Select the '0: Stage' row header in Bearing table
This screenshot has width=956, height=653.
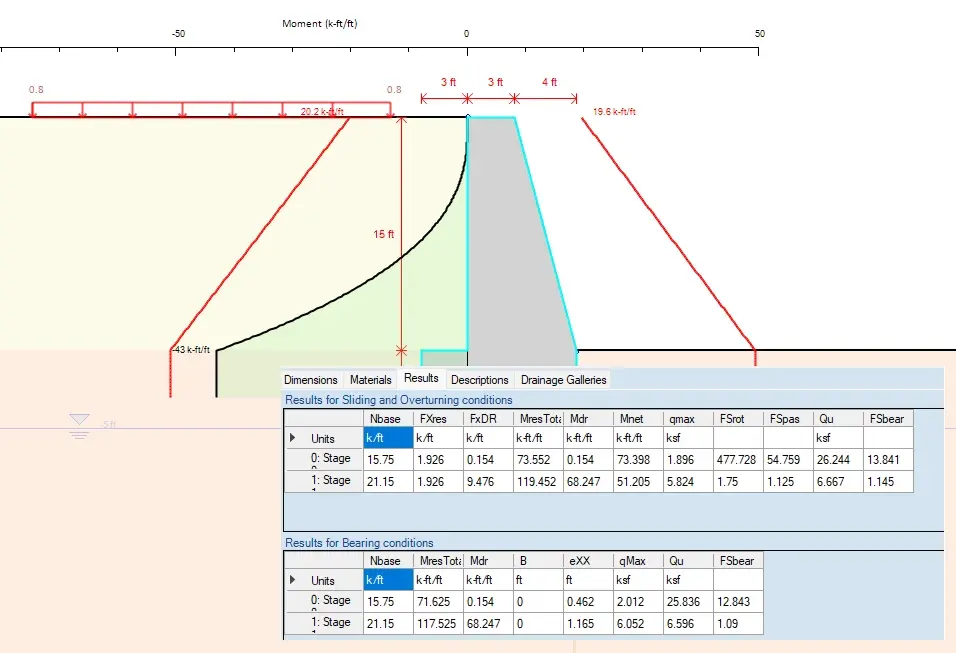[324, 602]
